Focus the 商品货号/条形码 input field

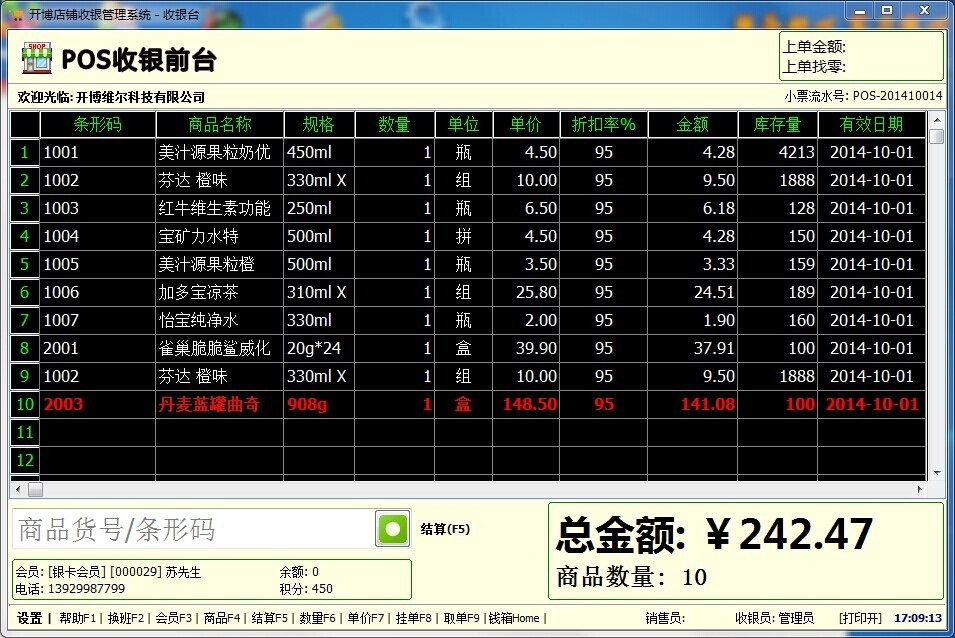(193, 528)
